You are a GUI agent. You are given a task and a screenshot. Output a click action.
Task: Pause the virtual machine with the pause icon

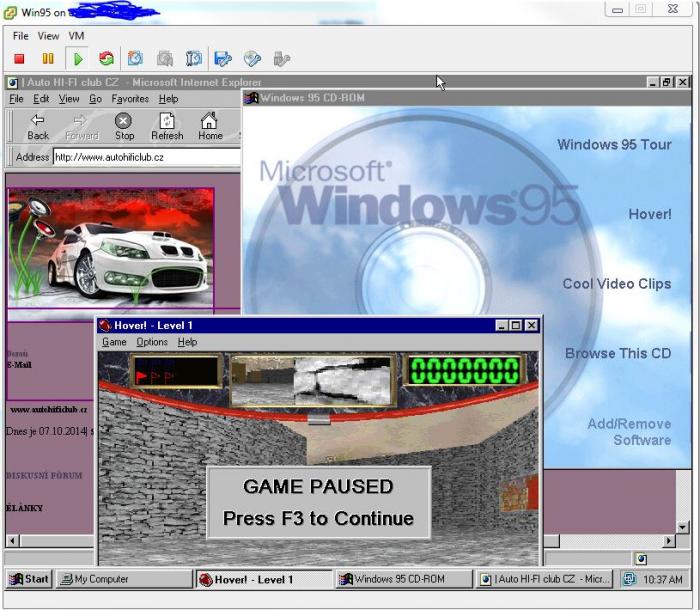point(48,59)
